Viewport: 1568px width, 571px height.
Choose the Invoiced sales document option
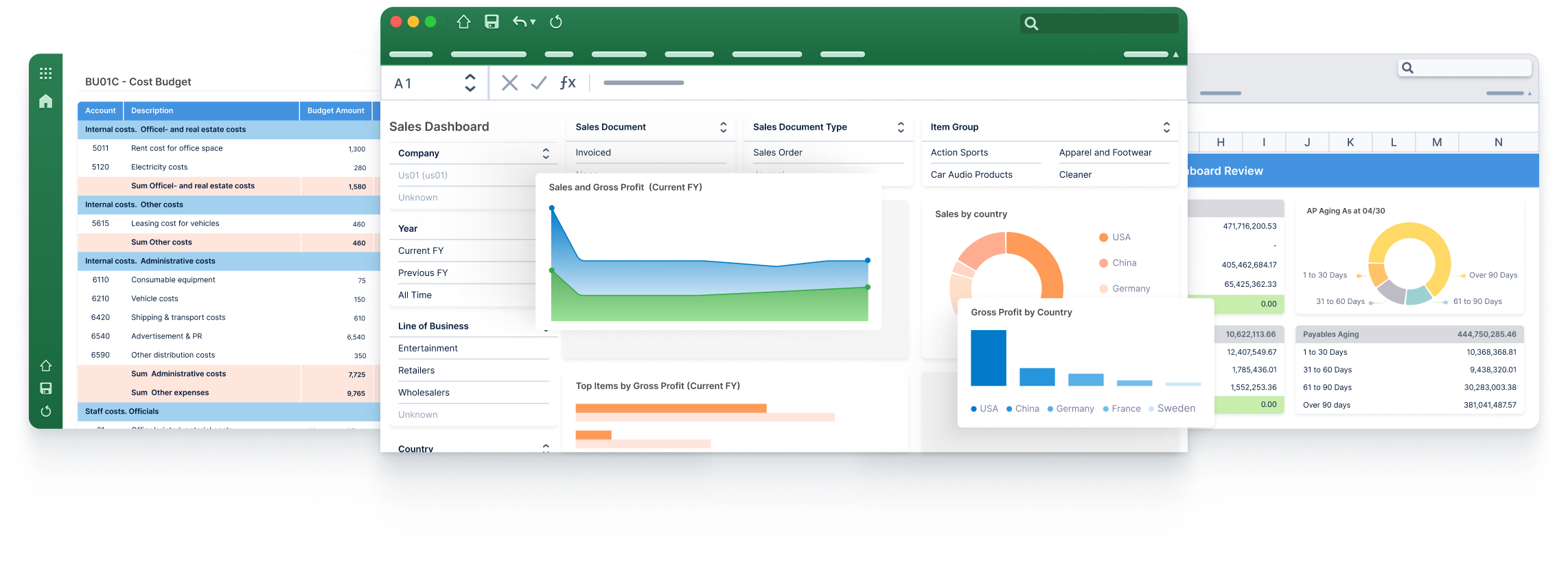point(593,152)
